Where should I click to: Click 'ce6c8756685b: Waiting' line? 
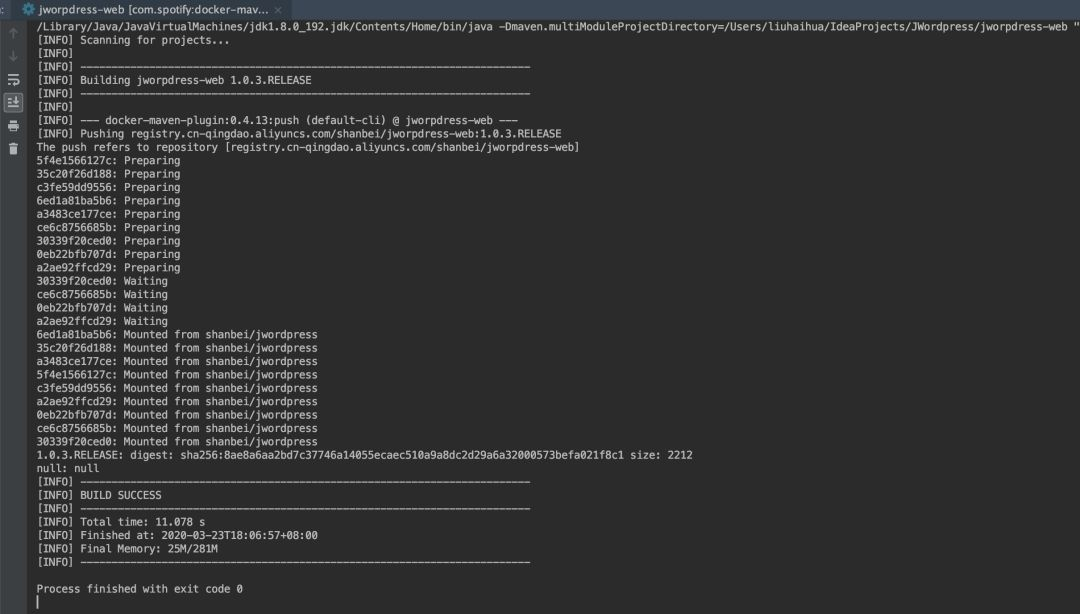[x=102, y=294]
